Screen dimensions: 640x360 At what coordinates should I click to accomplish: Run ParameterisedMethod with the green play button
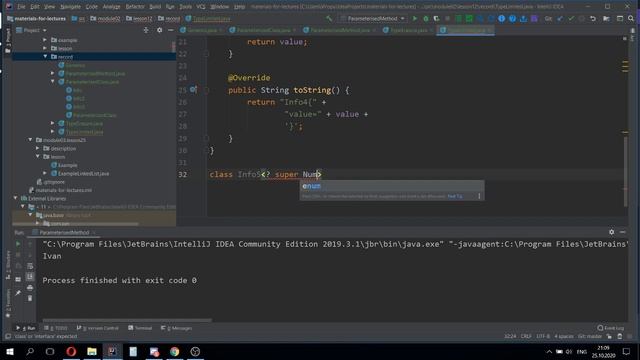(x=415, y=18)
